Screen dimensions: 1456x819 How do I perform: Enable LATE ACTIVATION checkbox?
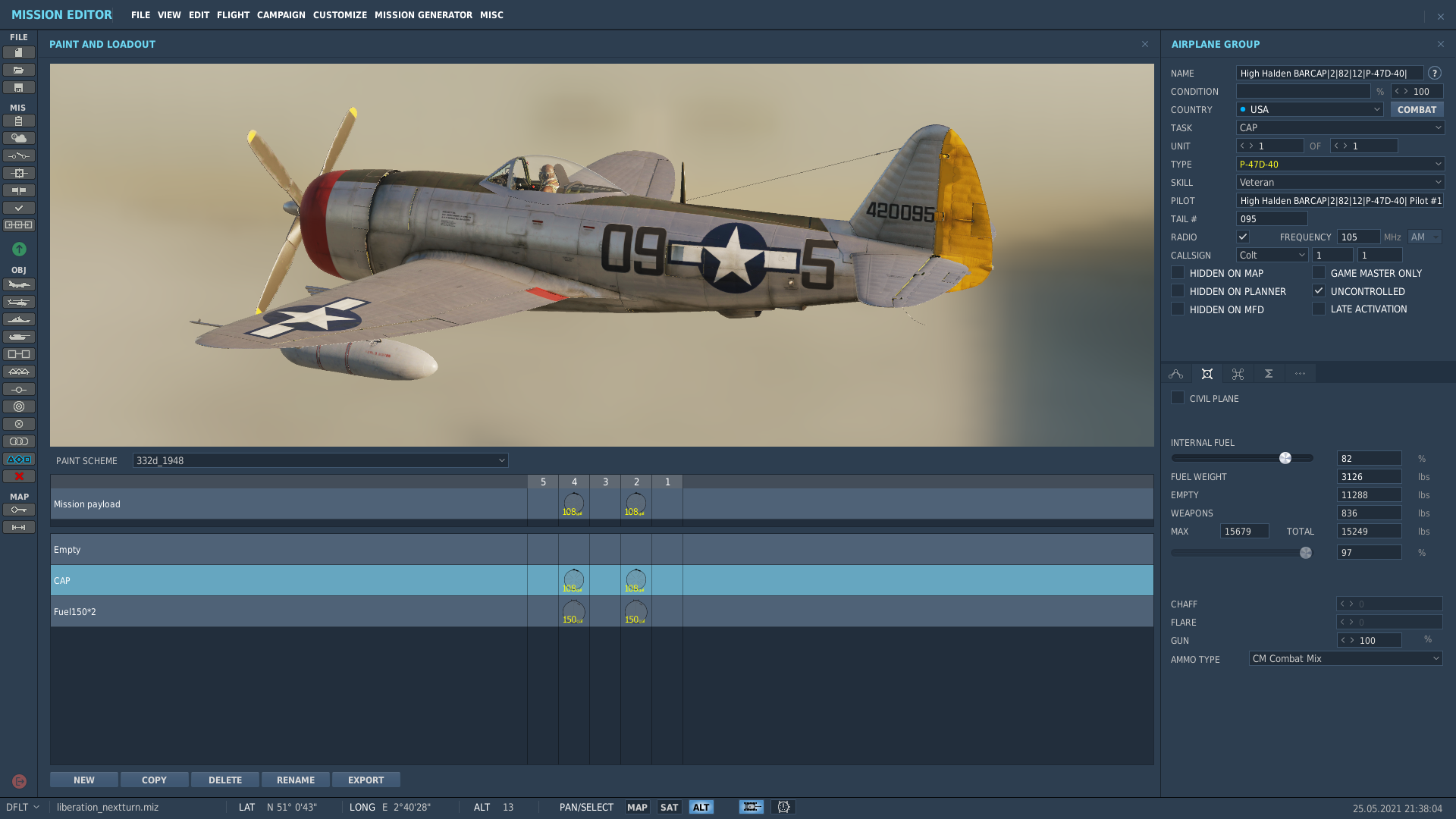(1319, 309)
